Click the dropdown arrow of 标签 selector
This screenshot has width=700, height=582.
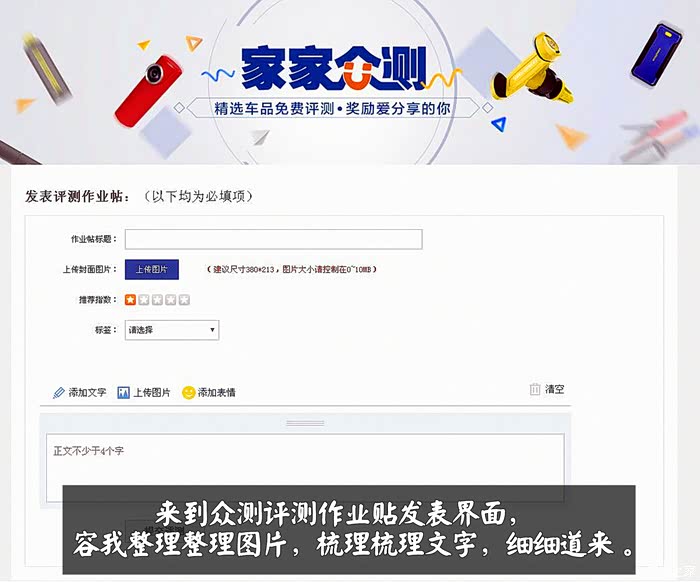click(x=212, y=330)
